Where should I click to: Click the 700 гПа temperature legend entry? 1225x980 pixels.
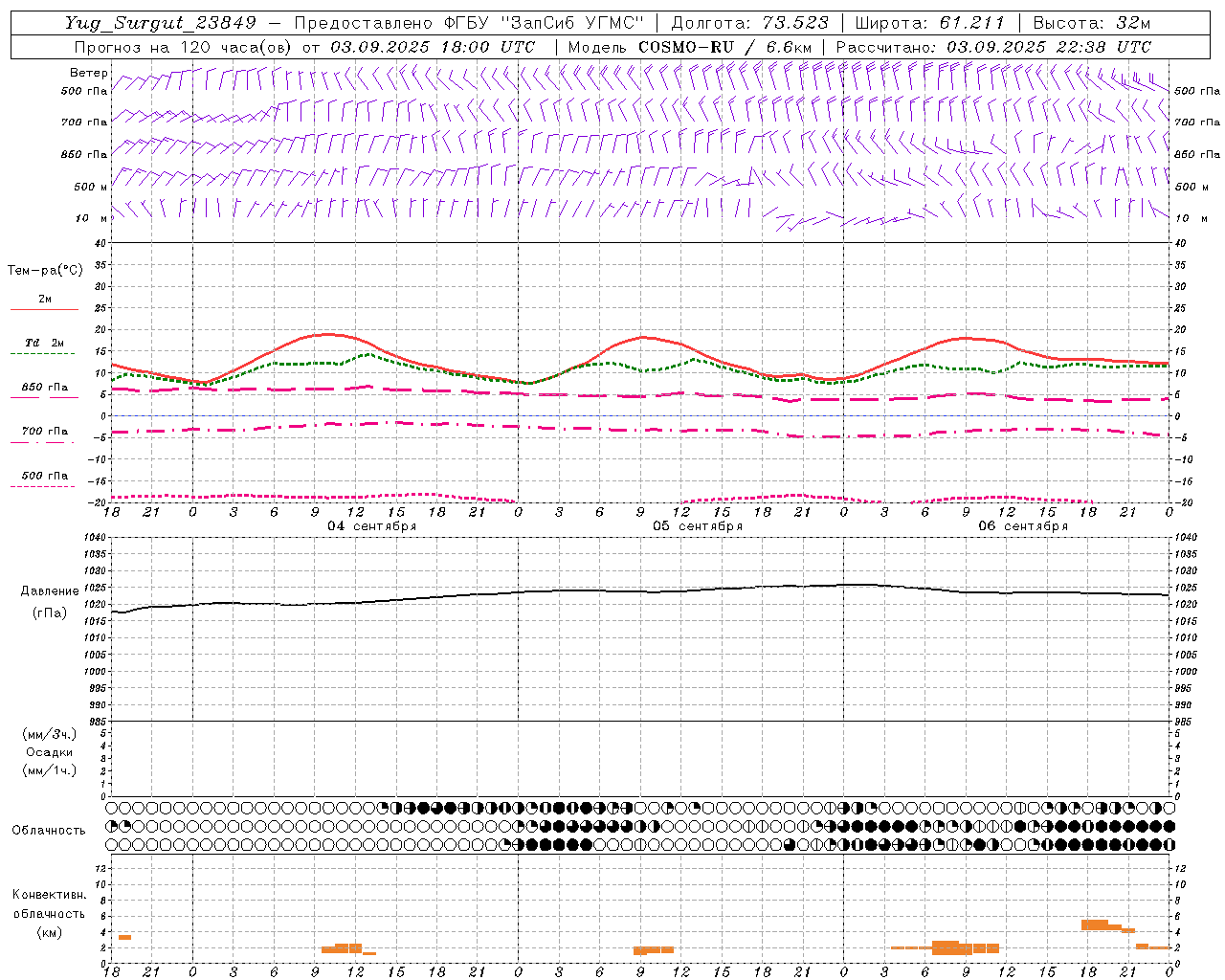click(x=45, y=431)
